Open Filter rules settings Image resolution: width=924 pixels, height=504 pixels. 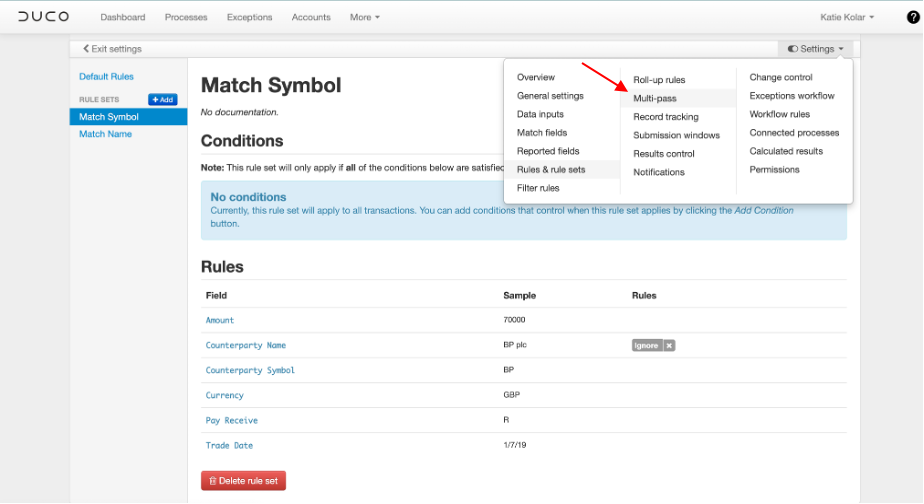tap(538, 188)
